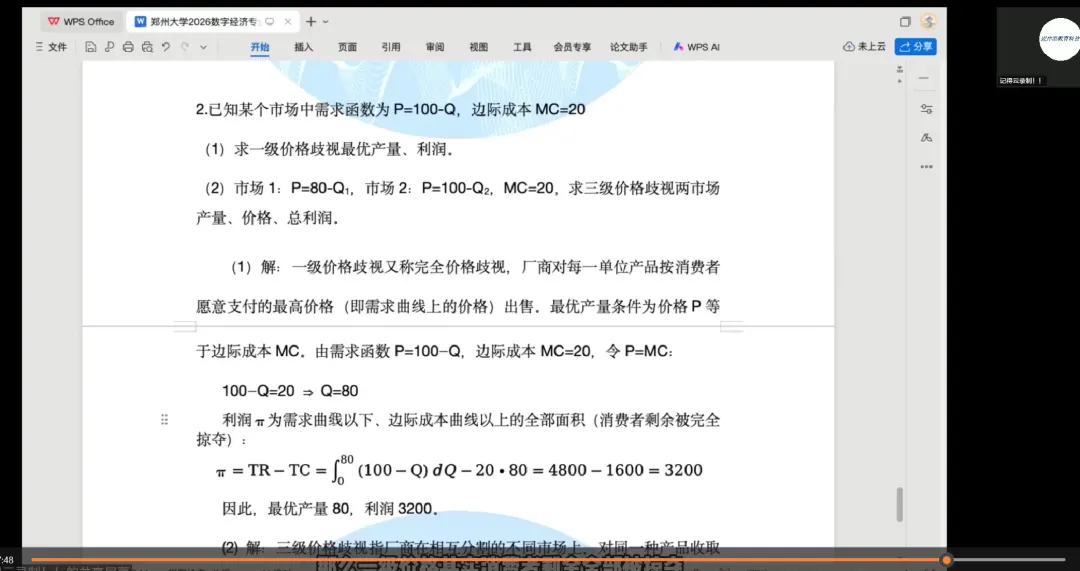Select the 开始 ribbon tab
1080x571 pixels.
(x=260, y=47)
